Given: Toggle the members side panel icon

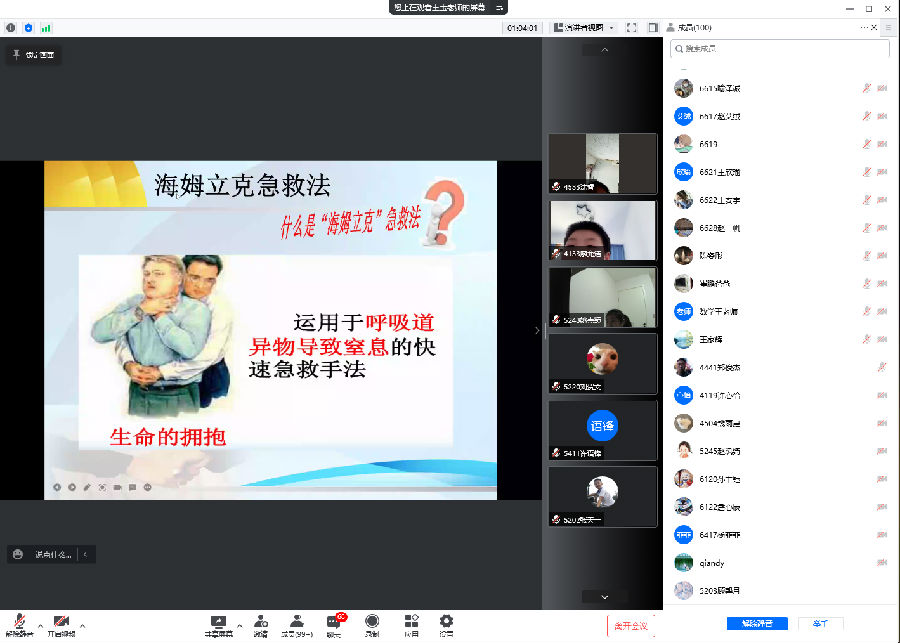Looking at the screenshot, I should [653, 28].
